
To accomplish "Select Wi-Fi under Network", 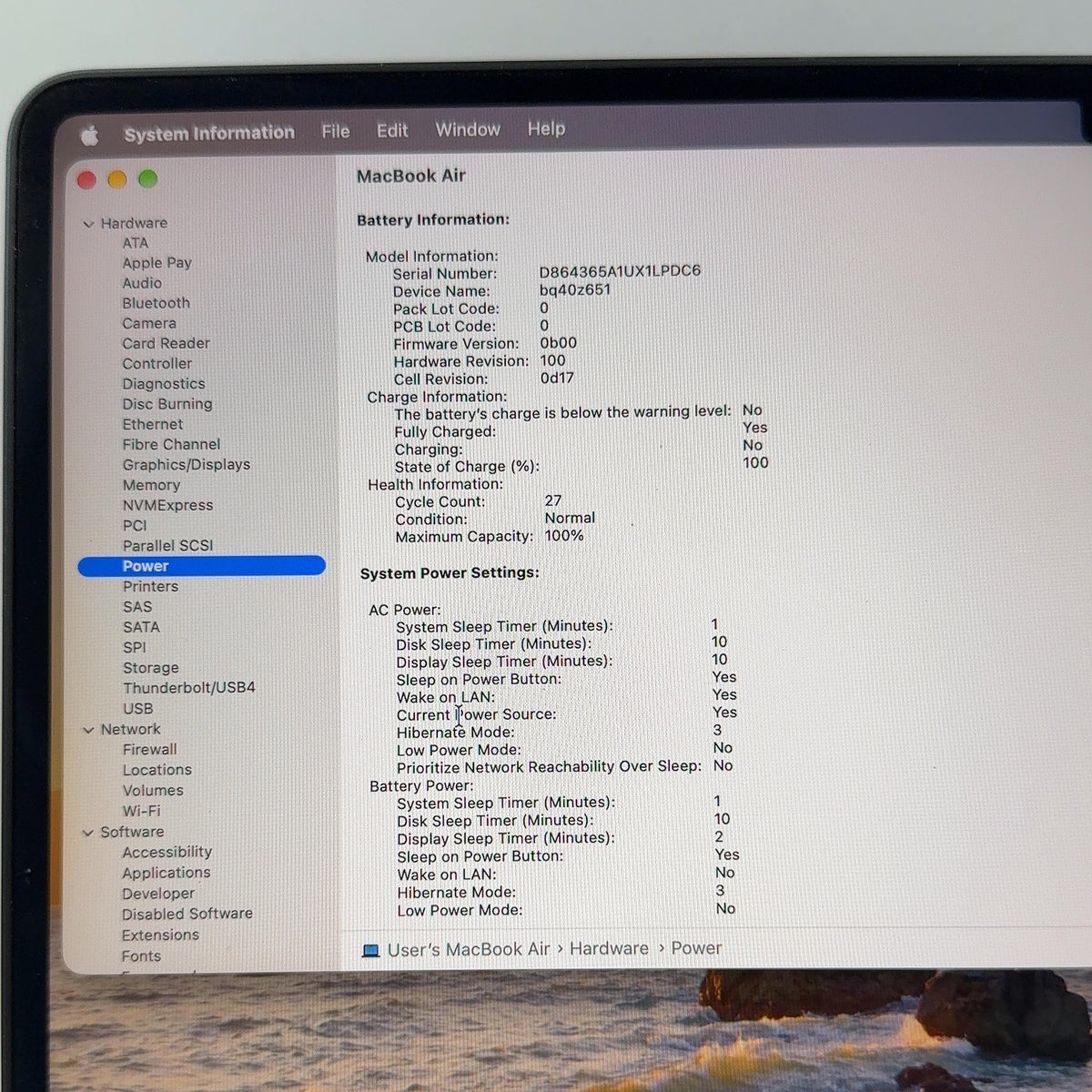I will point(141,811).
